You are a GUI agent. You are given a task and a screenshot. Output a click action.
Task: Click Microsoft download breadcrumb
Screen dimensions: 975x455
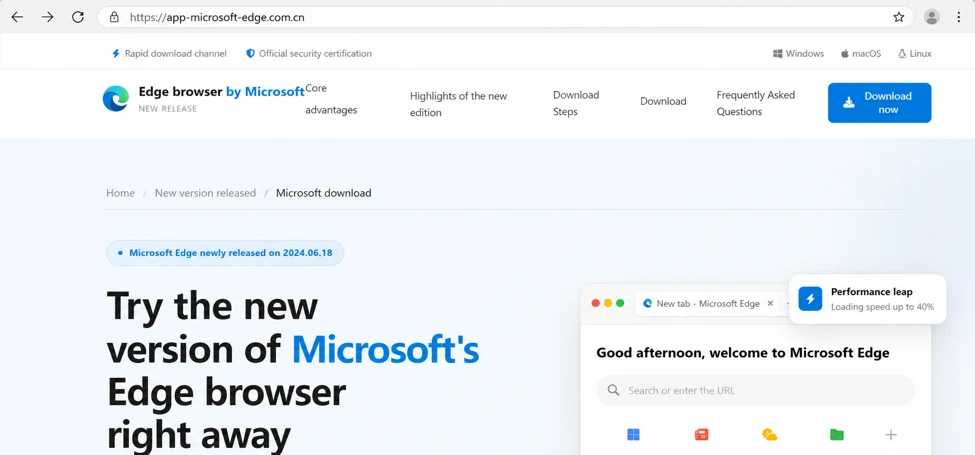point(323,193)
